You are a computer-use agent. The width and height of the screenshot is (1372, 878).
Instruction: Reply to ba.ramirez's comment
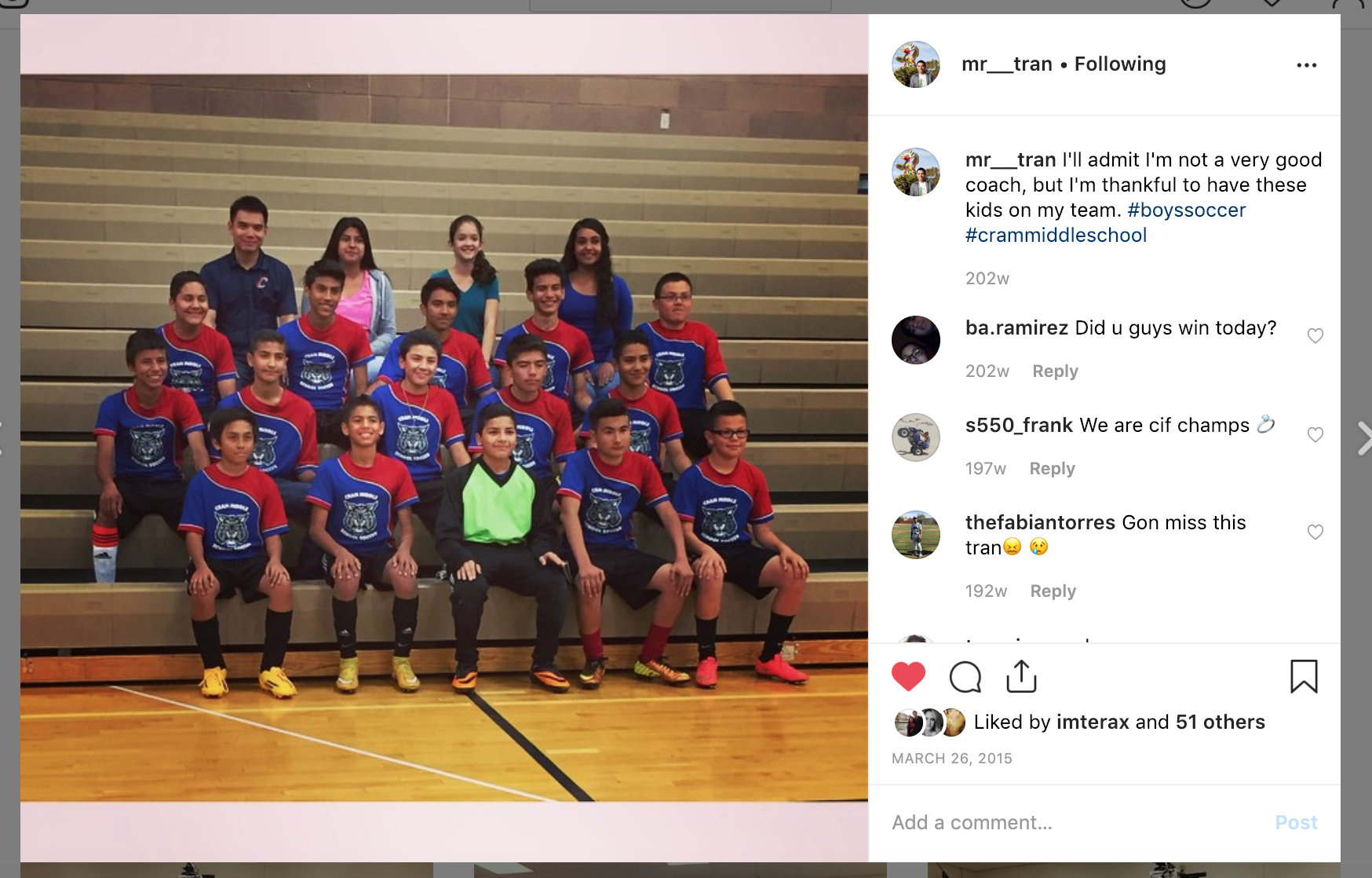[x=1055, y=371]
